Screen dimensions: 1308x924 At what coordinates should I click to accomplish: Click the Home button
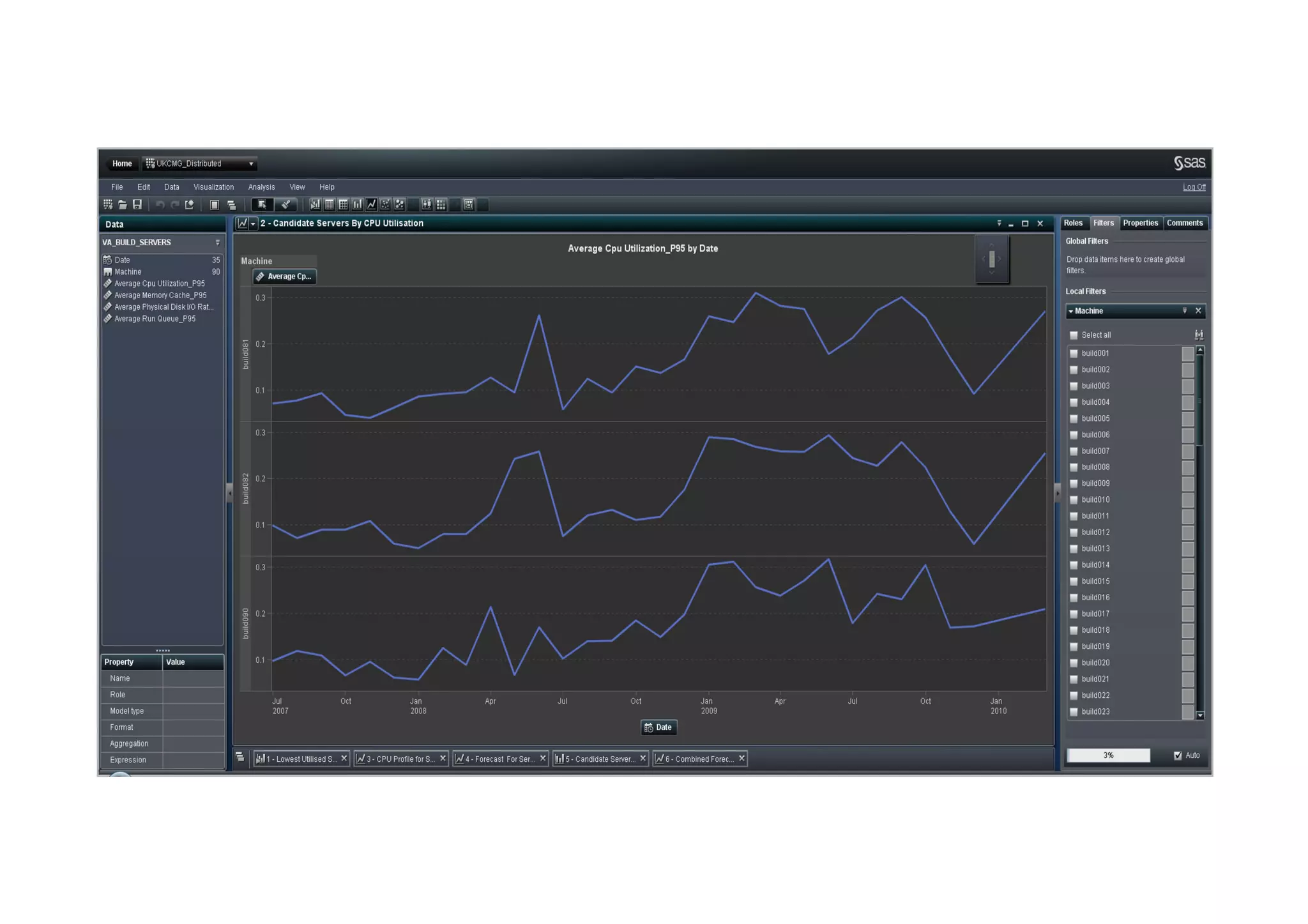[x=122, y=164]
